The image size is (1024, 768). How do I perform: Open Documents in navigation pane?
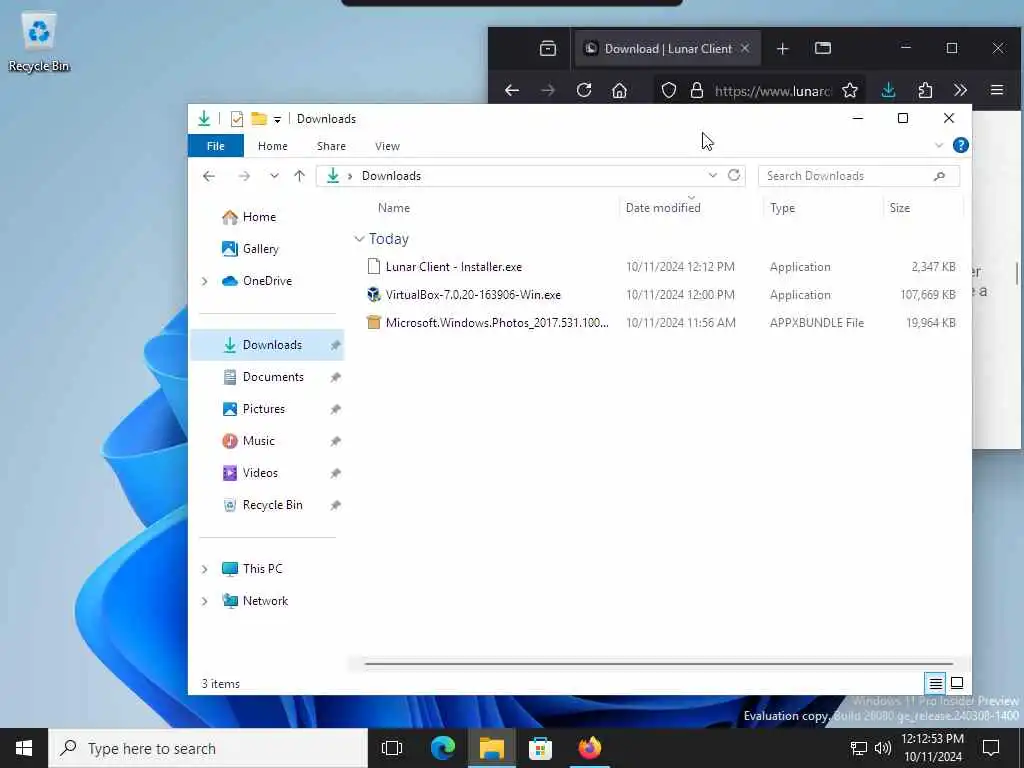(273, 377)
